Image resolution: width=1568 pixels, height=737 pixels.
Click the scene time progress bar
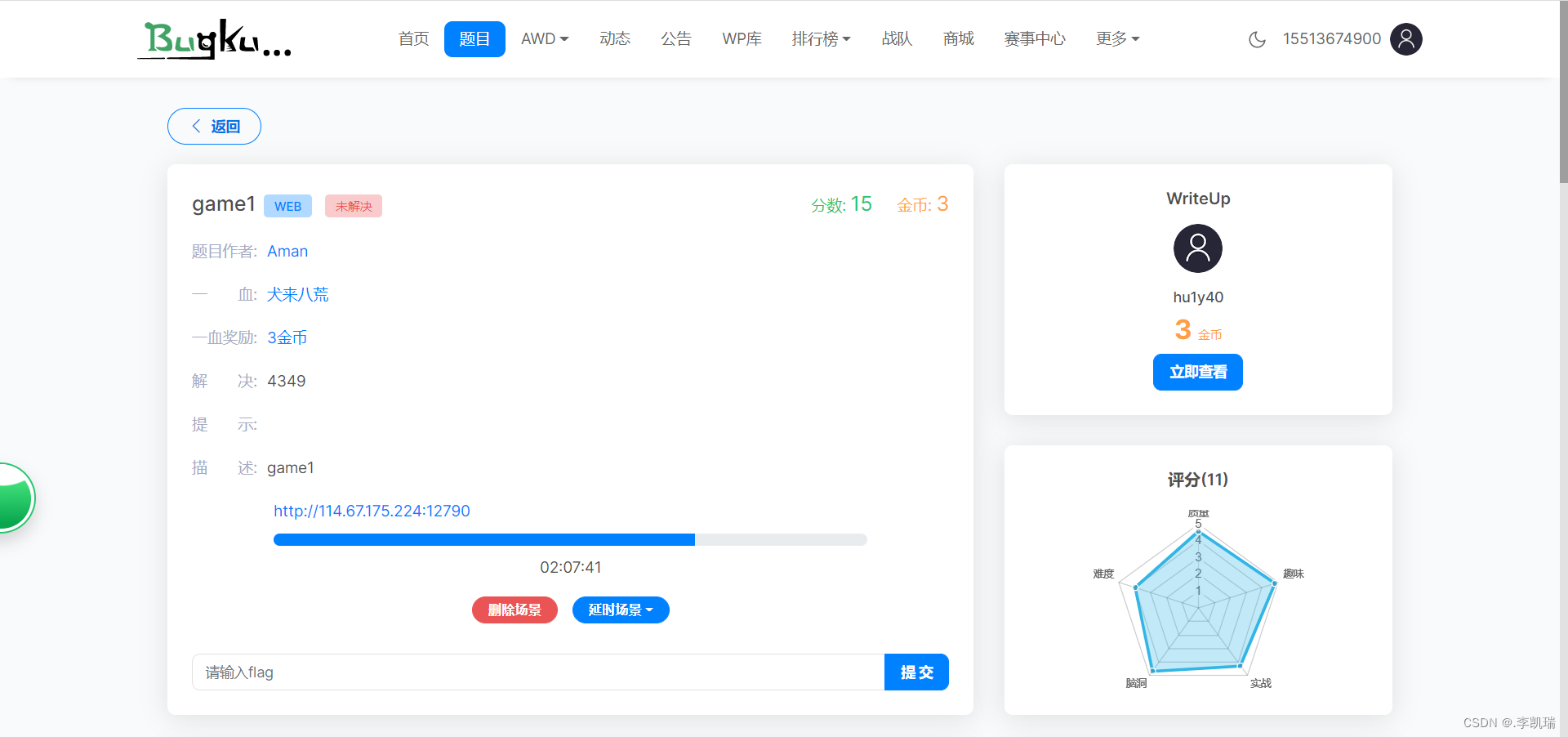tap(570, 539)
